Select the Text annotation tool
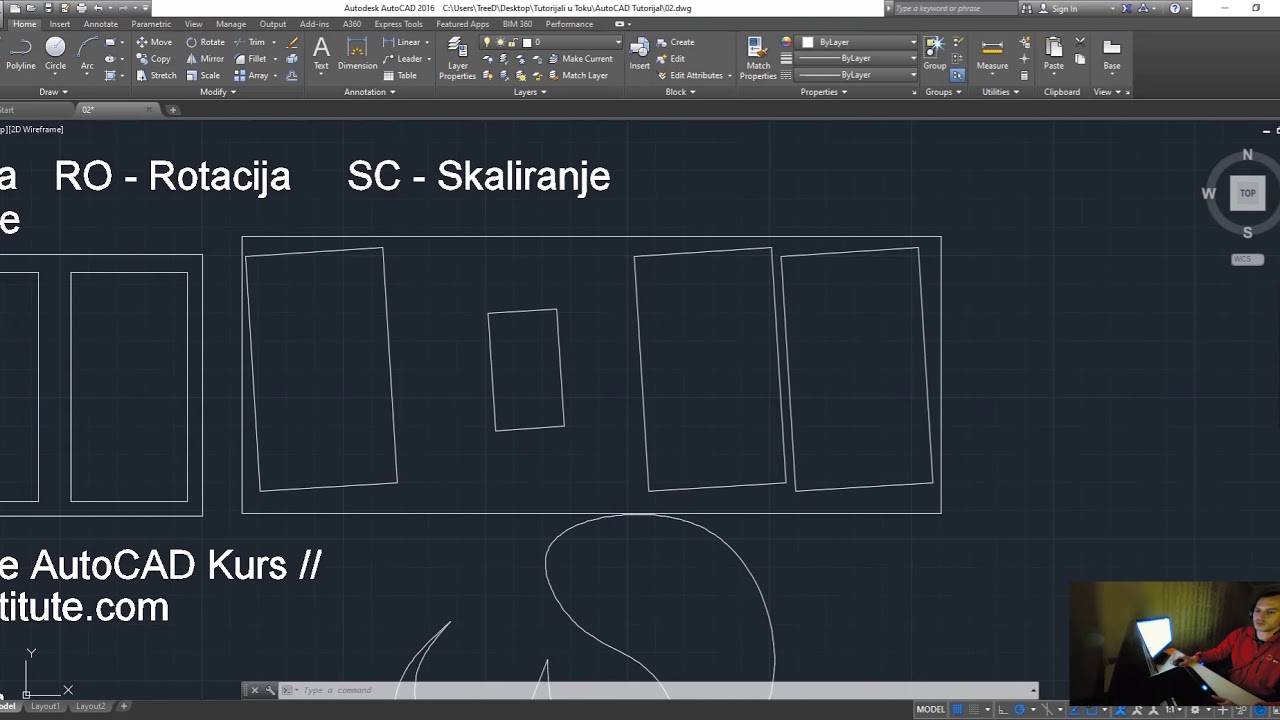Viewport: 1280px width, 720px height. (x=321, y=53)
